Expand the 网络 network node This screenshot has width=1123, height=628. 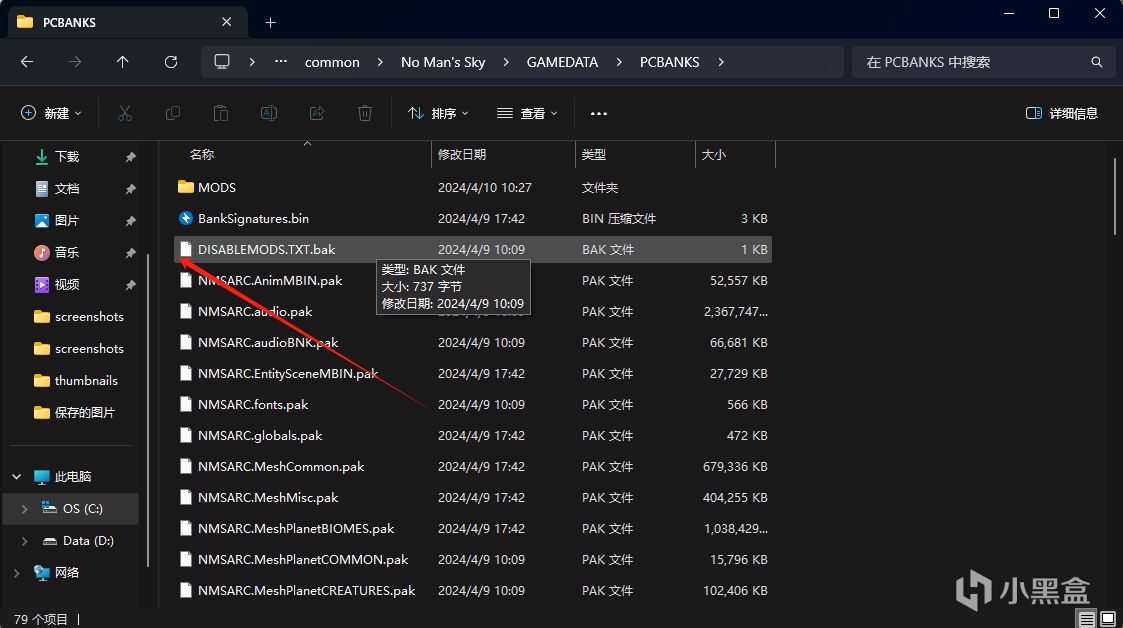point(16,573)
